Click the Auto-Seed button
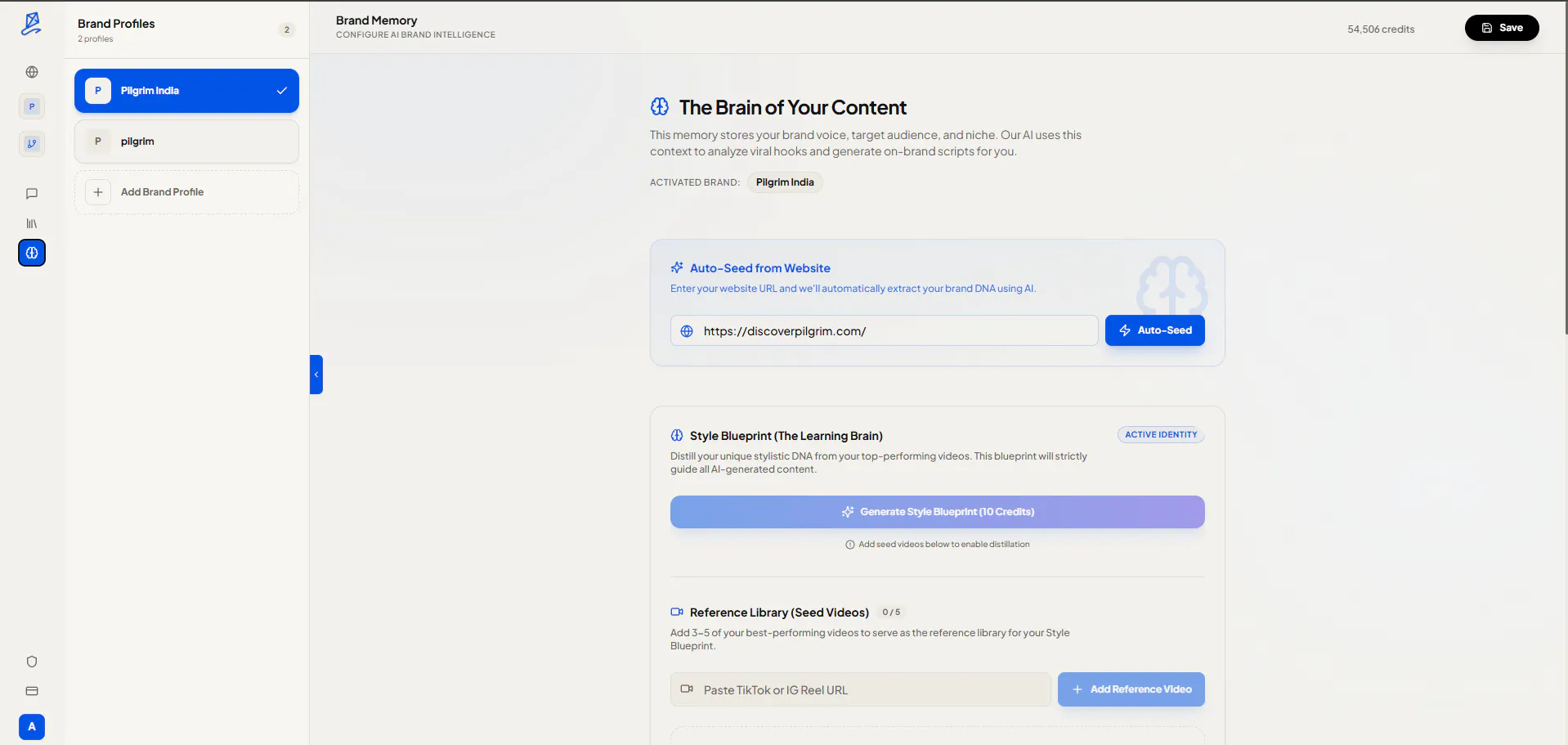This screenshot has width=1568, height=745. pyautogui.click(x=1155, y=330)
